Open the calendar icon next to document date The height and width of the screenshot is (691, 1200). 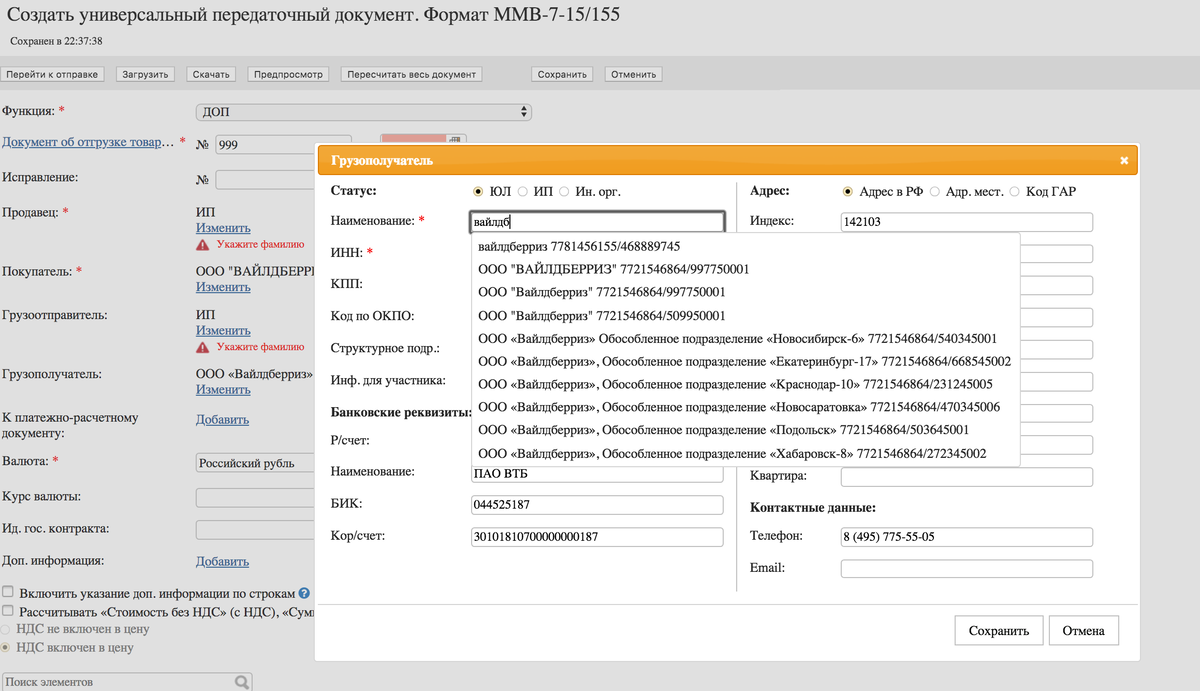453,139
